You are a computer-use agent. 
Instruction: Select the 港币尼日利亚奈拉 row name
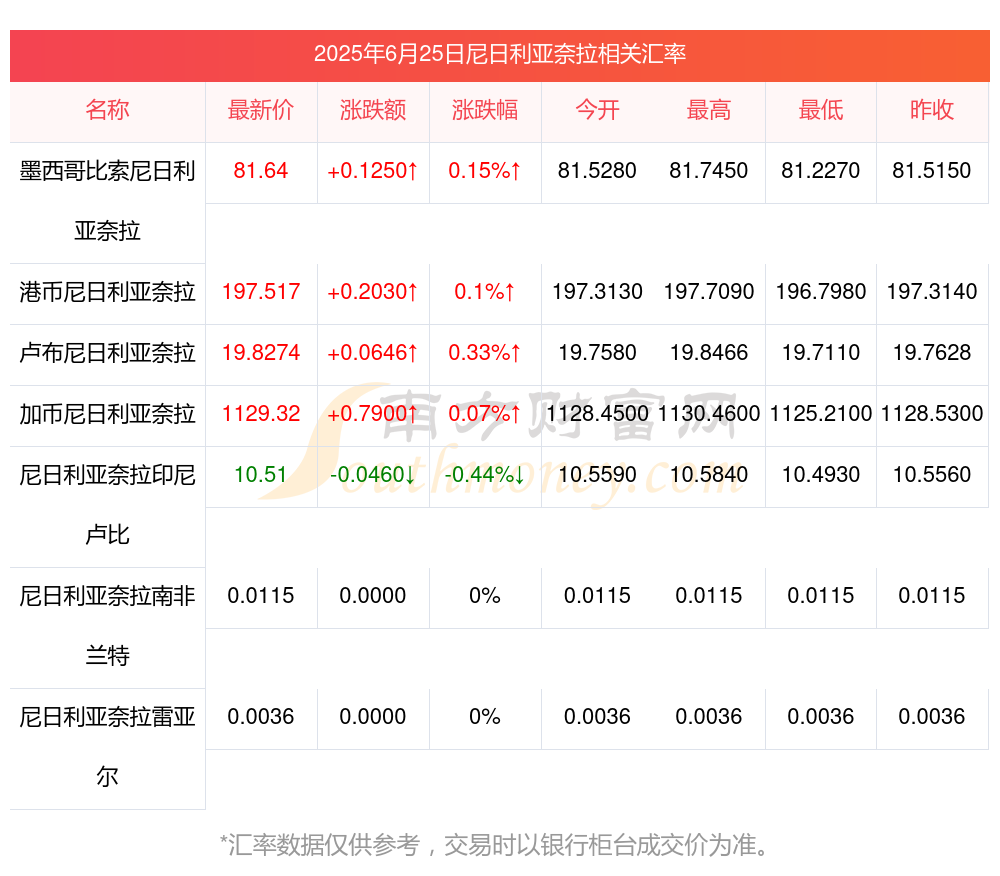pos(107,292)
